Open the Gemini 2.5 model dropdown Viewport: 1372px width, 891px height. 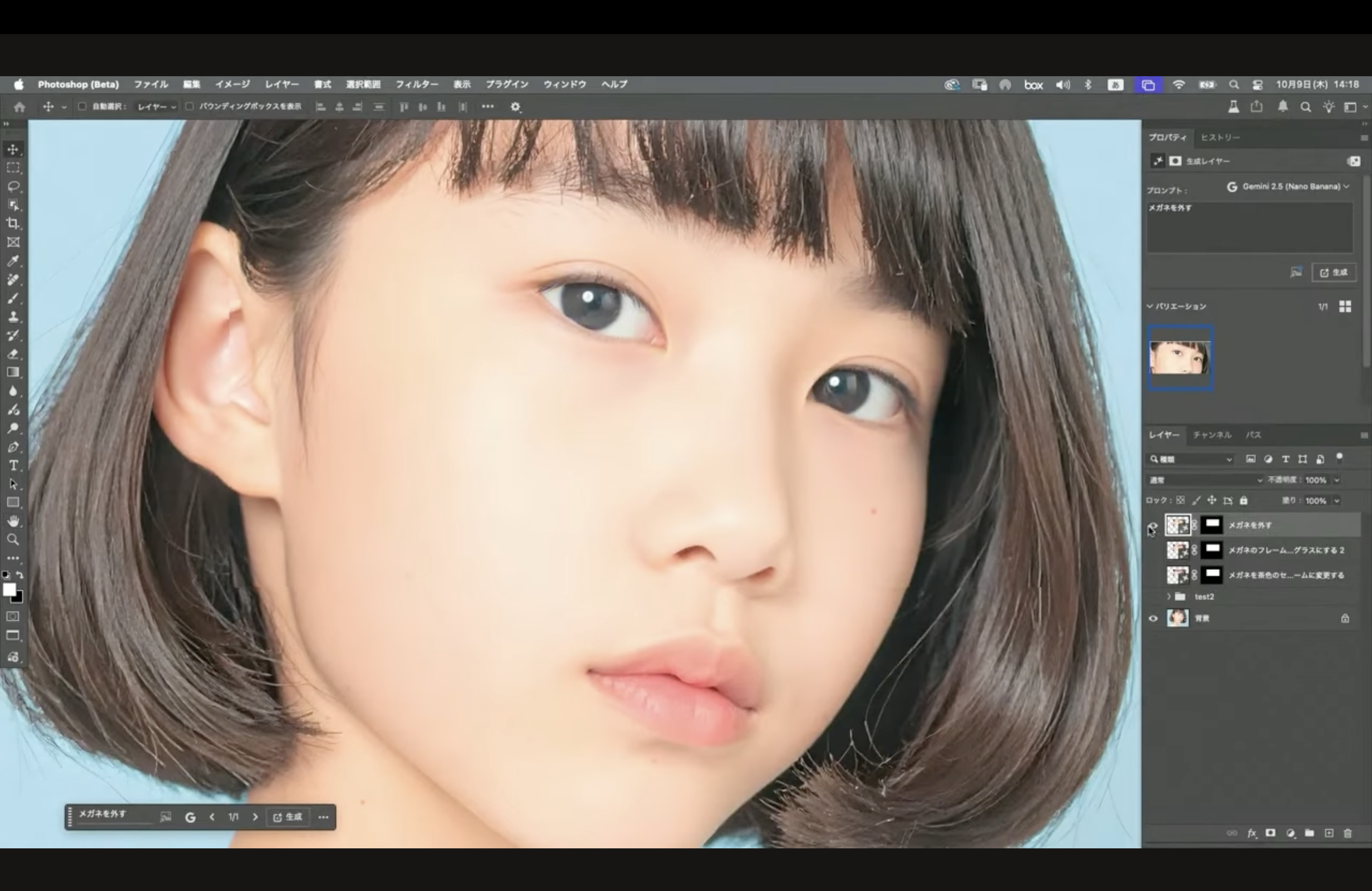[1291, 187]
